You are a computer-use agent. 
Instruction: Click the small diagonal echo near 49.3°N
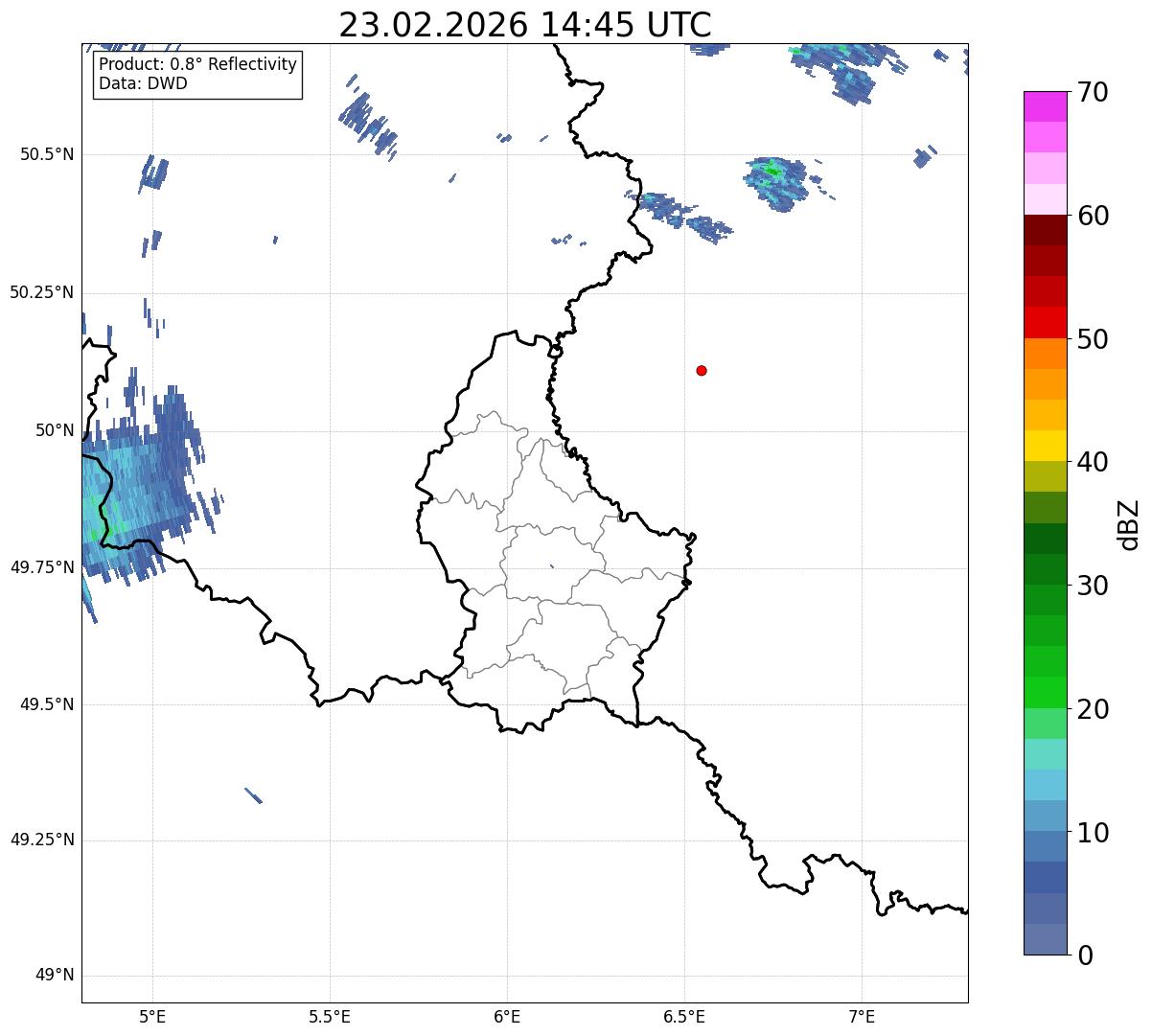pos(254,795)
